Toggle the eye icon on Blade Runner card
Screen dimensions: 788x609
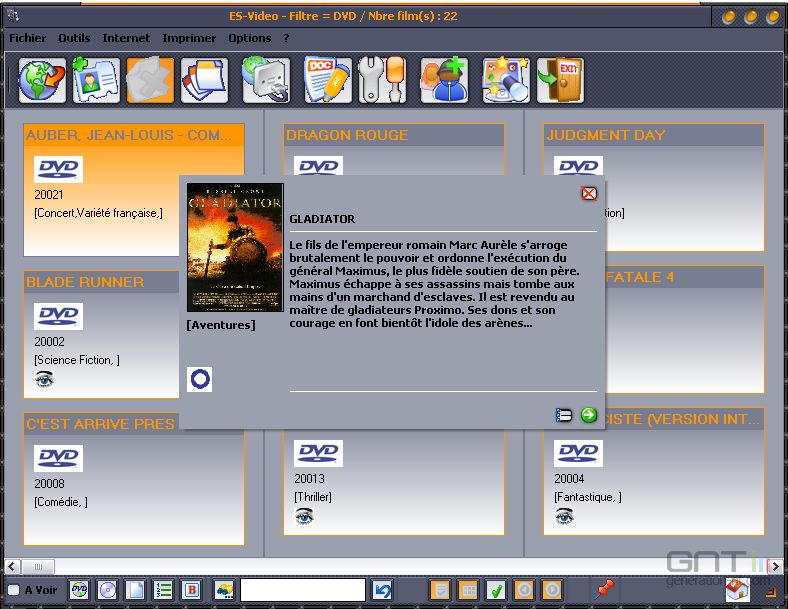click(x=44, y=379)
